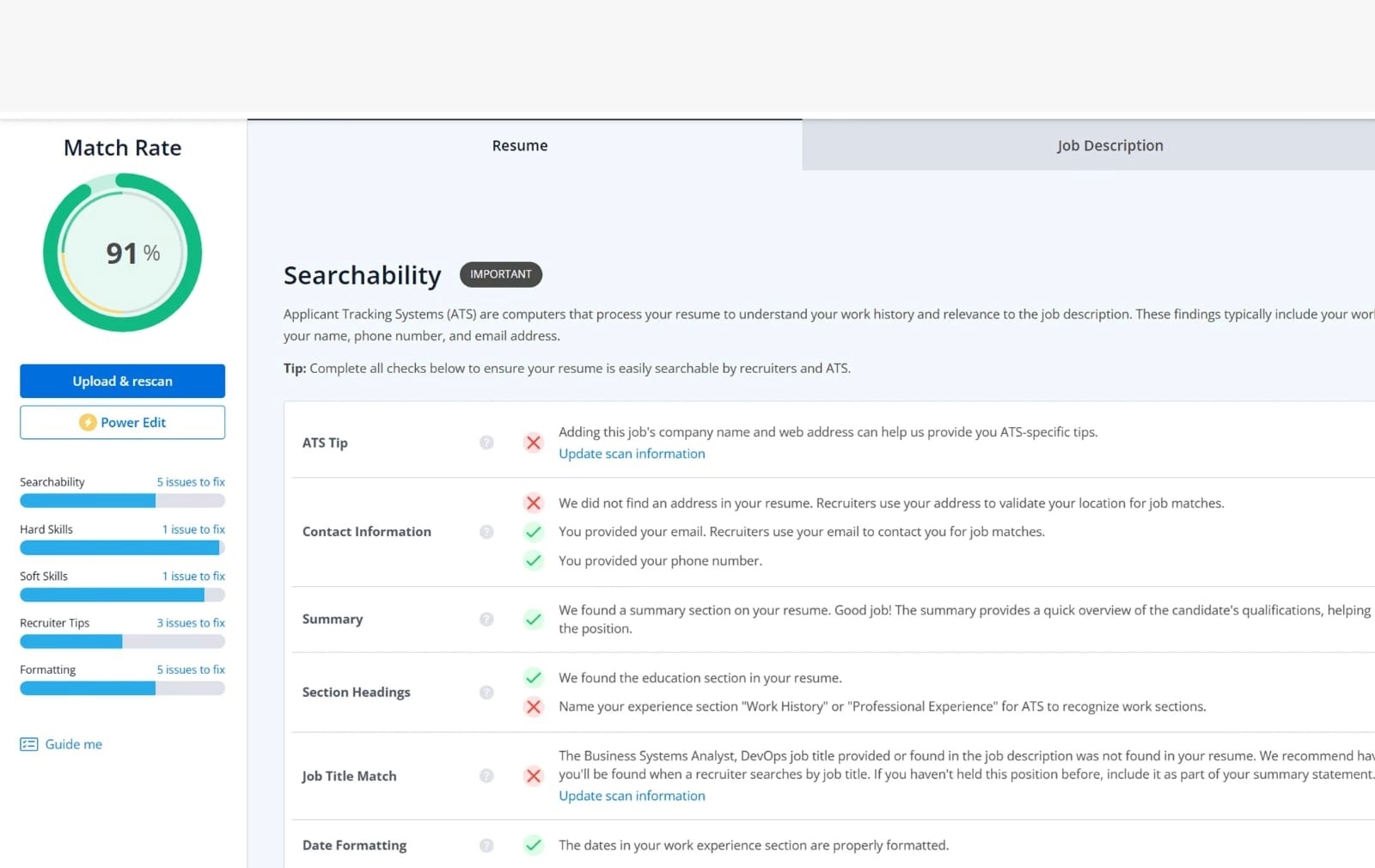Click the IMPORTANT badge next to Searchability
This screenshot has width=1375, height=868.
(x=501, y=274)
